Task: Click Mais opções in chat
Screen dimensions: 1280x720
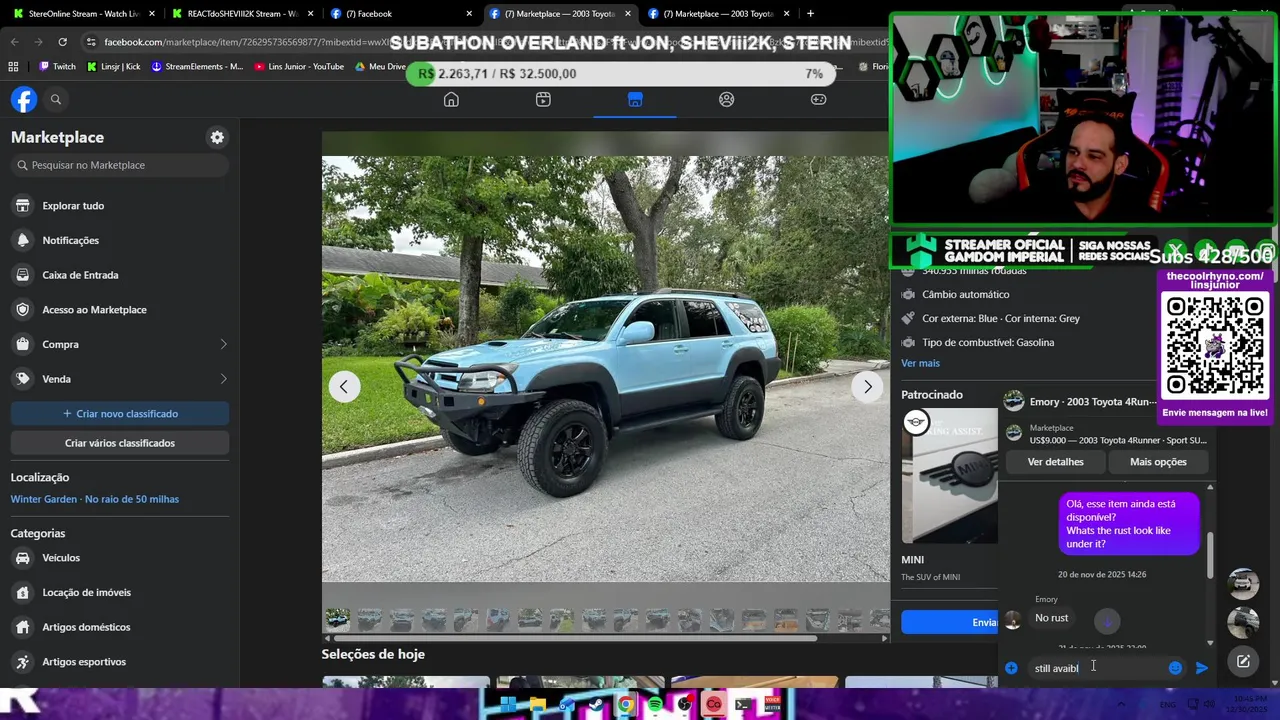Action: click(1158, 462)
